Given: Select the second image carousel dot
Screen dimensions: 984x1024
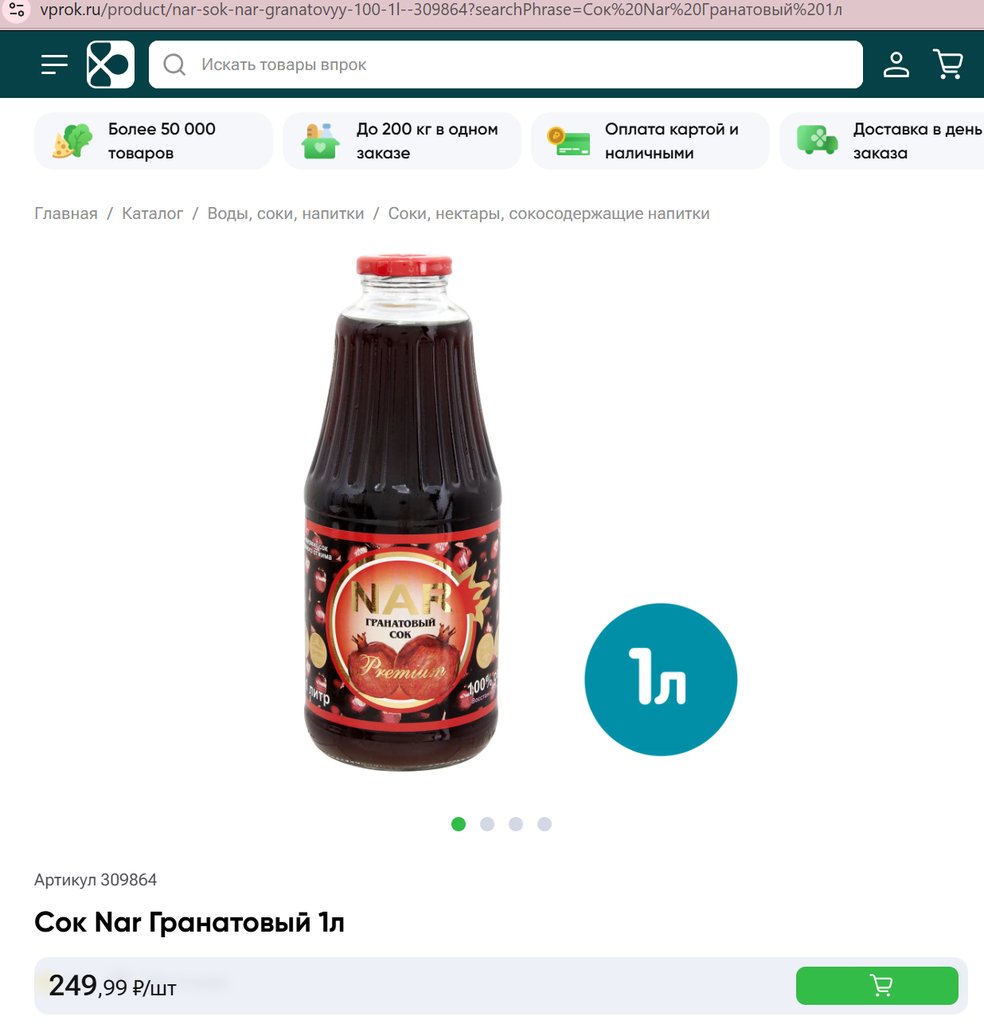Looking at the screenshot, I should pos(487,824).
